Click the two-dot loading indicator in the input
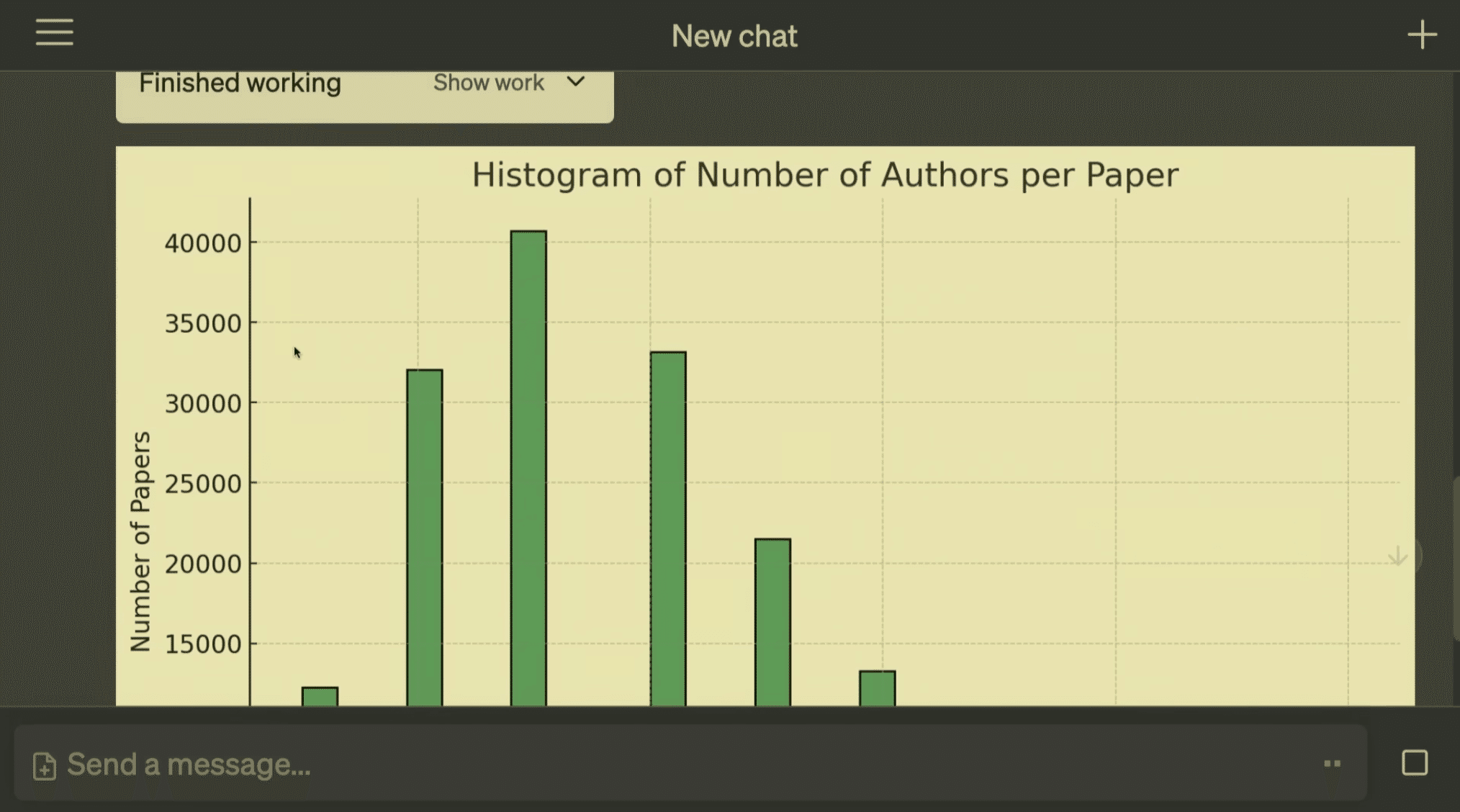Screen dimensions: 1460x812 [x=1332, y=764]
